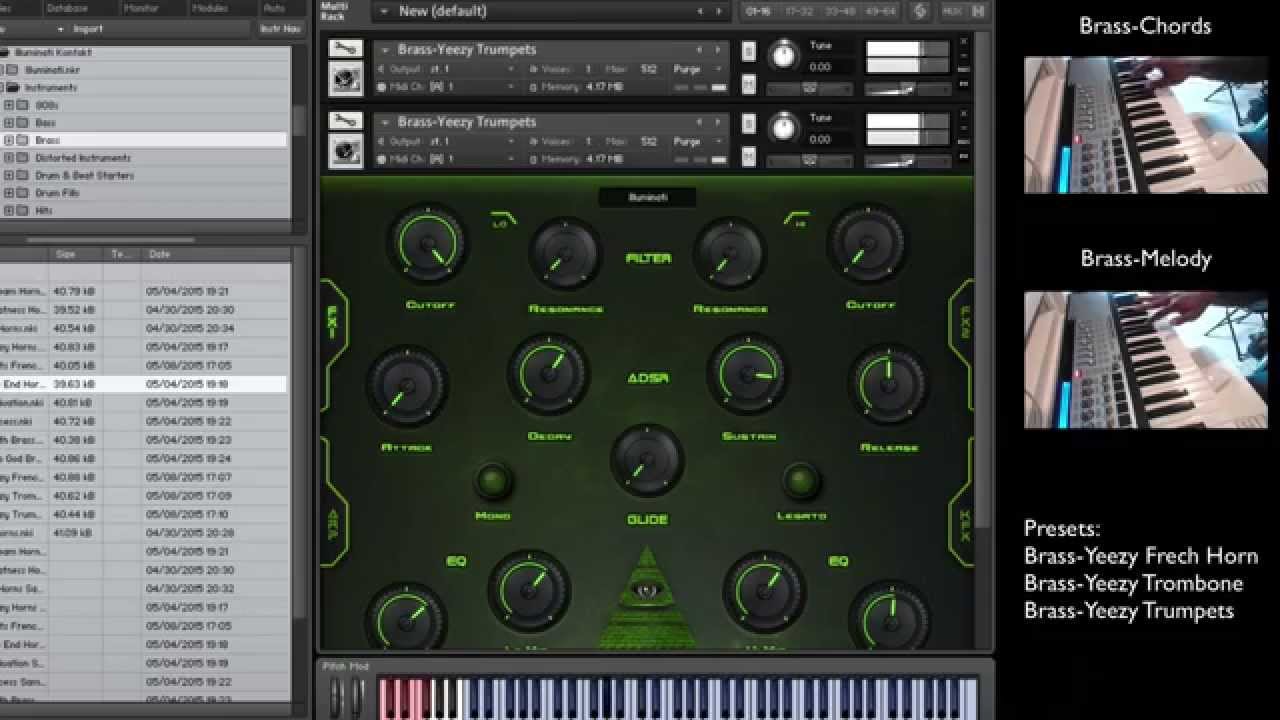Open second instrument's Purge menu

point(699,141)
